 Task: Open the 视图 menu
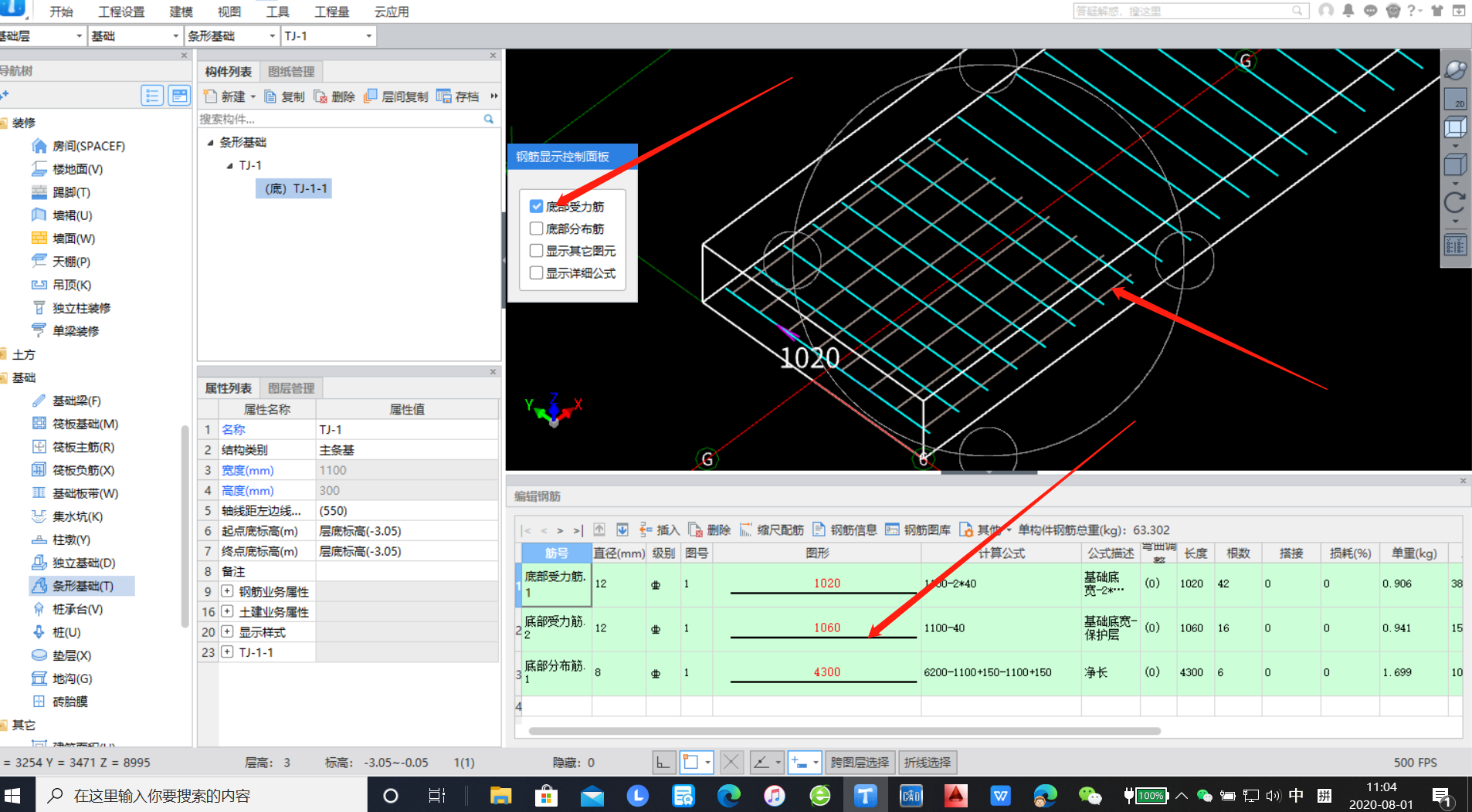pos(229,12)
